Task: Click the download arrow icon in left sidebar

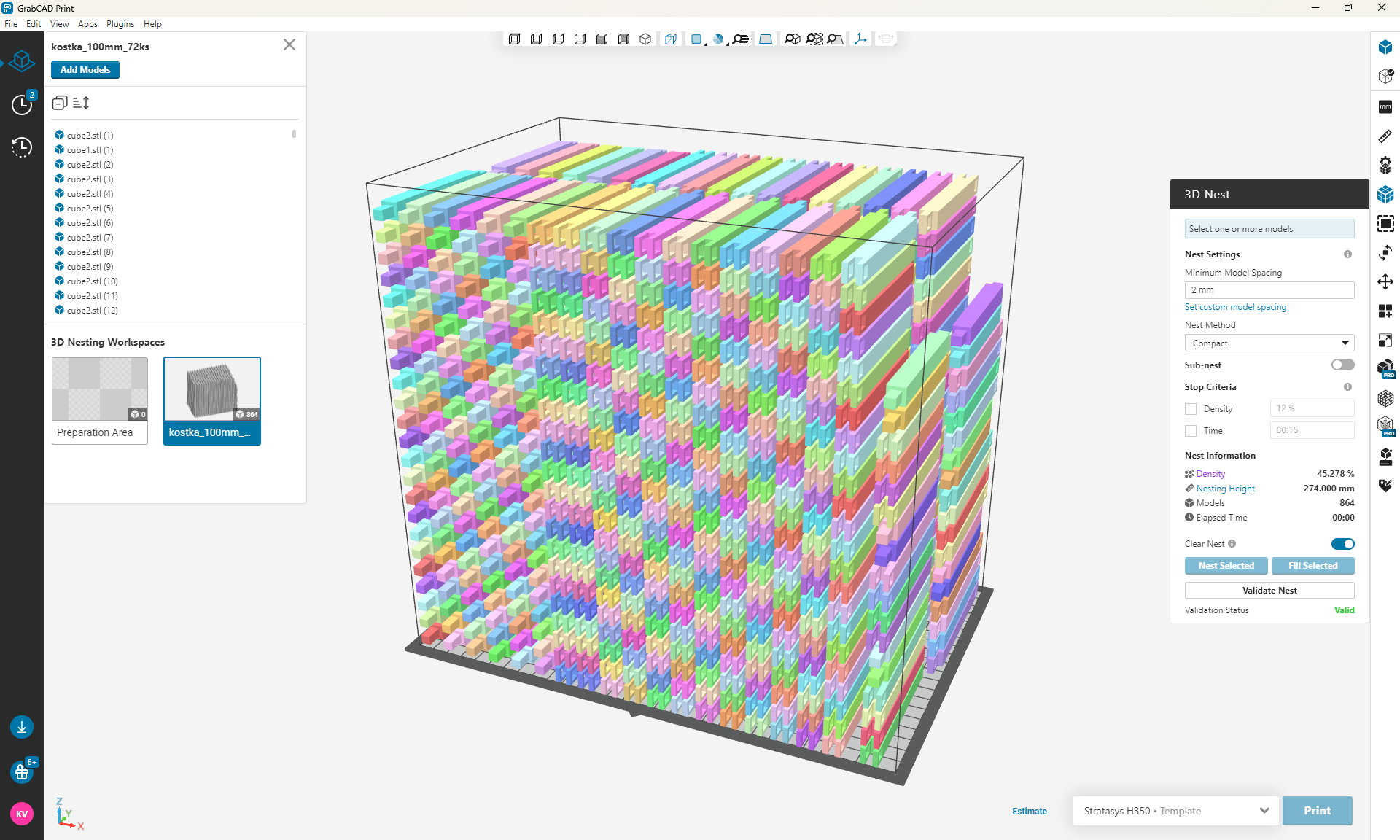Action: pyautogui.click(x=22, y=727)
